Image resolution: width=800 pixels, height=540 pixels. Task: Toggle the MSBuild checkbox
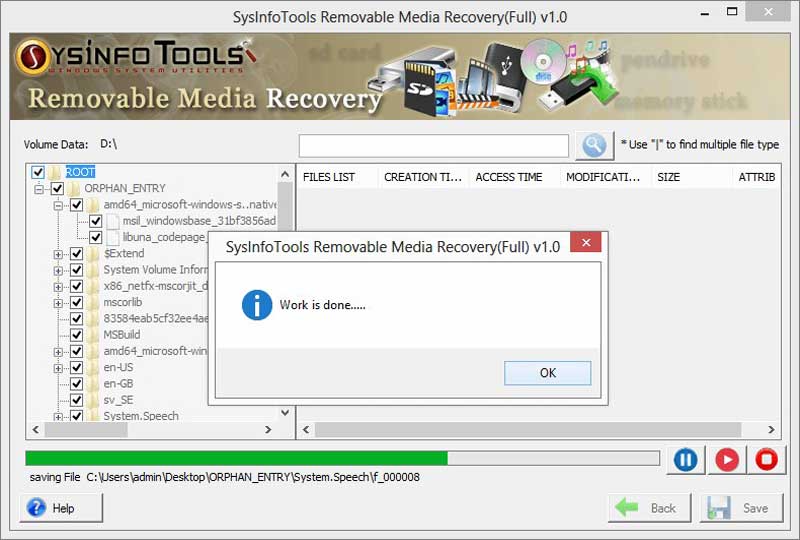tap(77, 335)
